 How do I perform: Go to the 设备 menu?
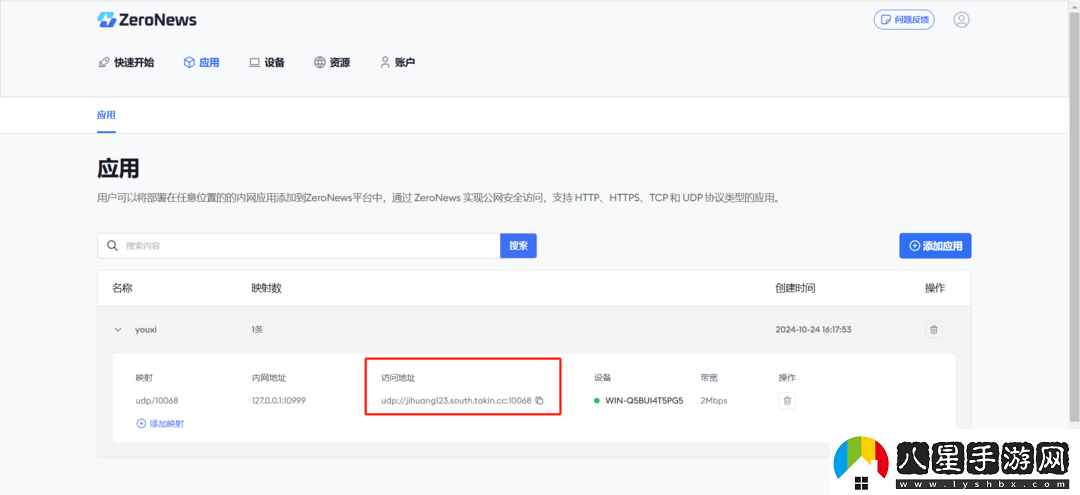pos(267,62)
